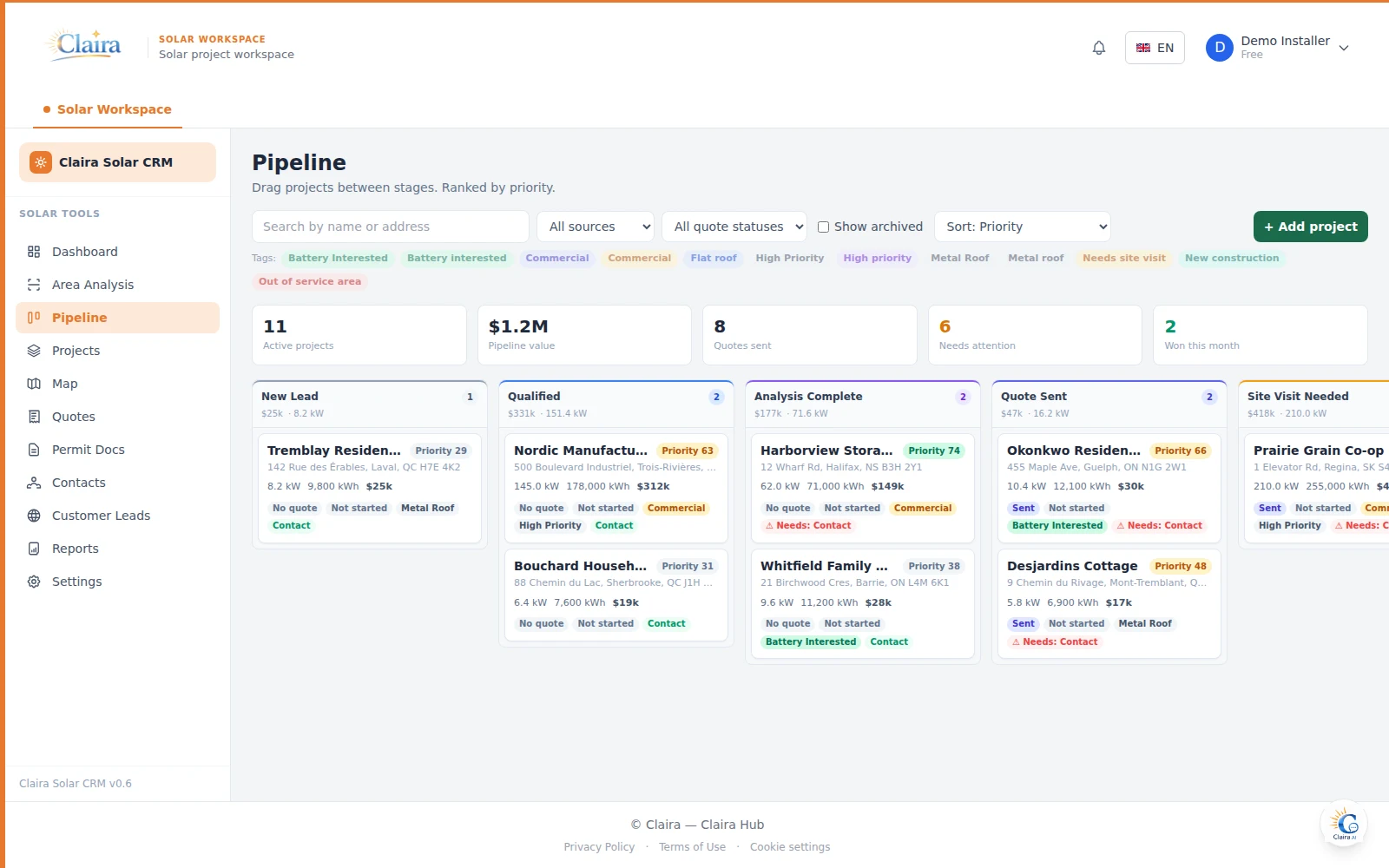Open Cookie settings link

pos(790,847)
